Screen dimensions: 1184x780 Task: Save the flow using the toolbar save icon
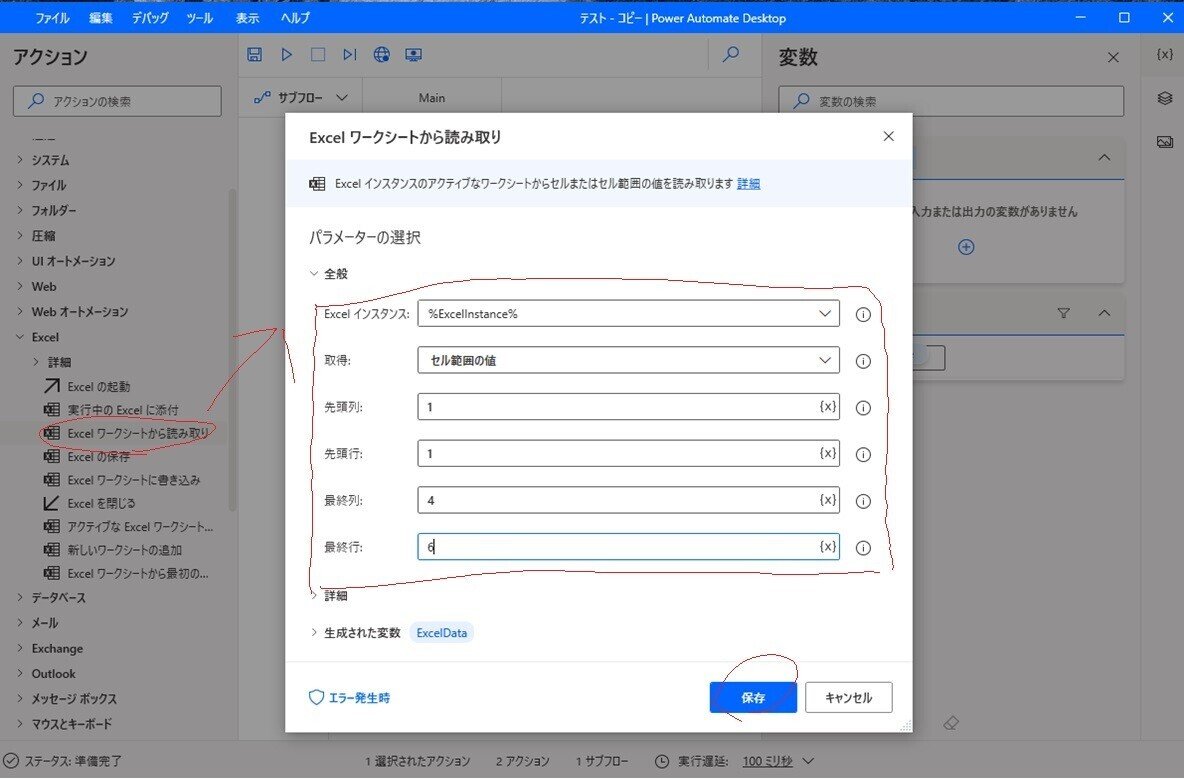(254, 54)
